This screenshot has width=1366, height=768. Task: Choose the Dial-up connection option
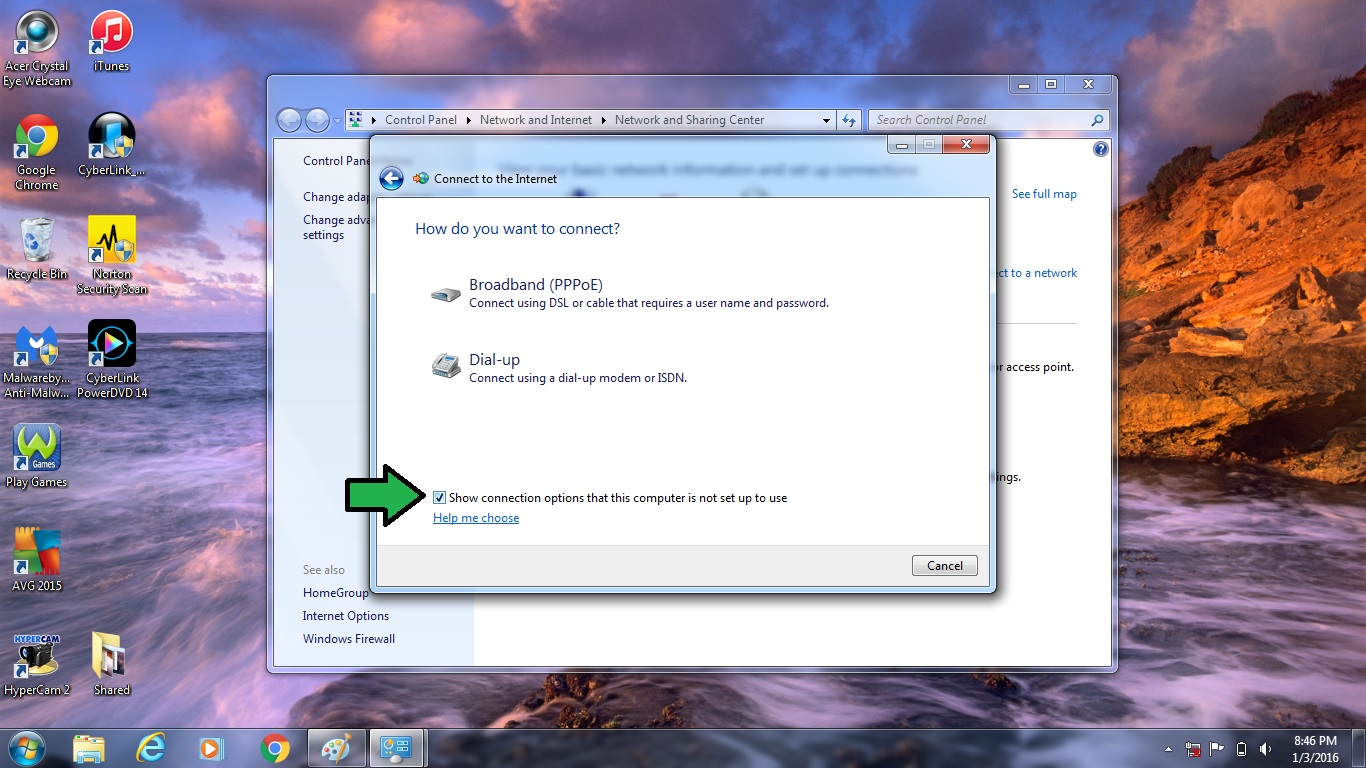pos(559,367)
